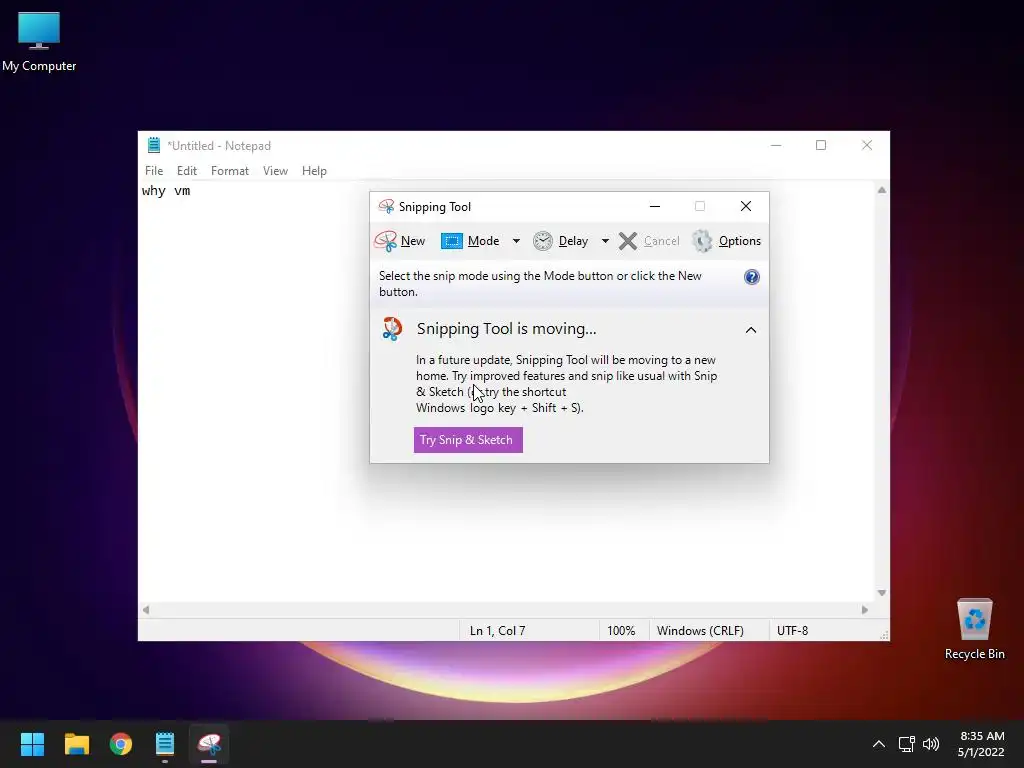
Task: Switch to Notepad taskbar icon
Action: click(x=165, y=744)
